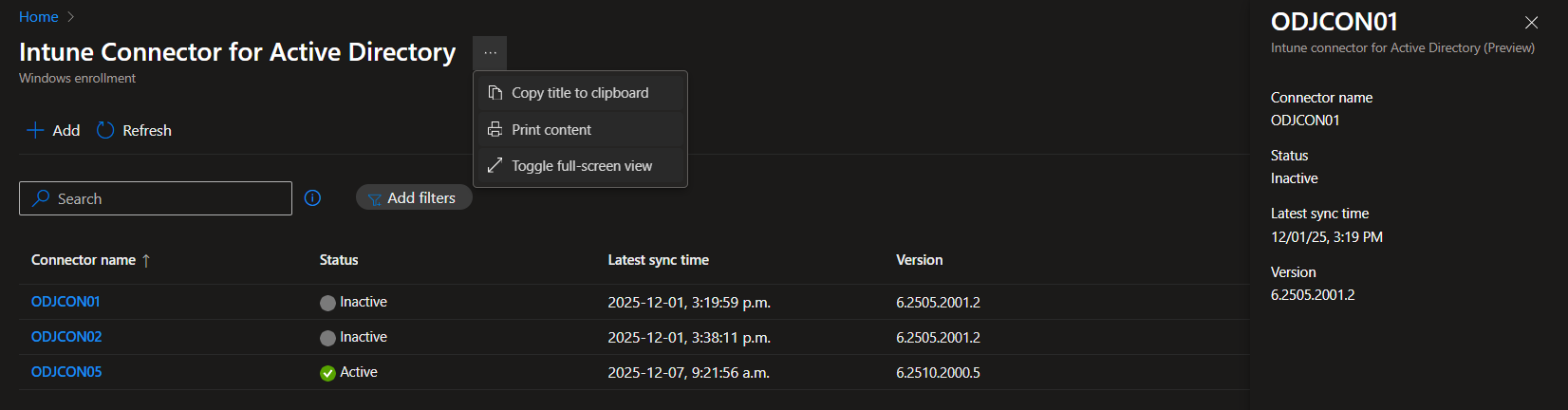Click the magnifier icon in the search box
The image size is (1568, 410).
click(41, 198)
